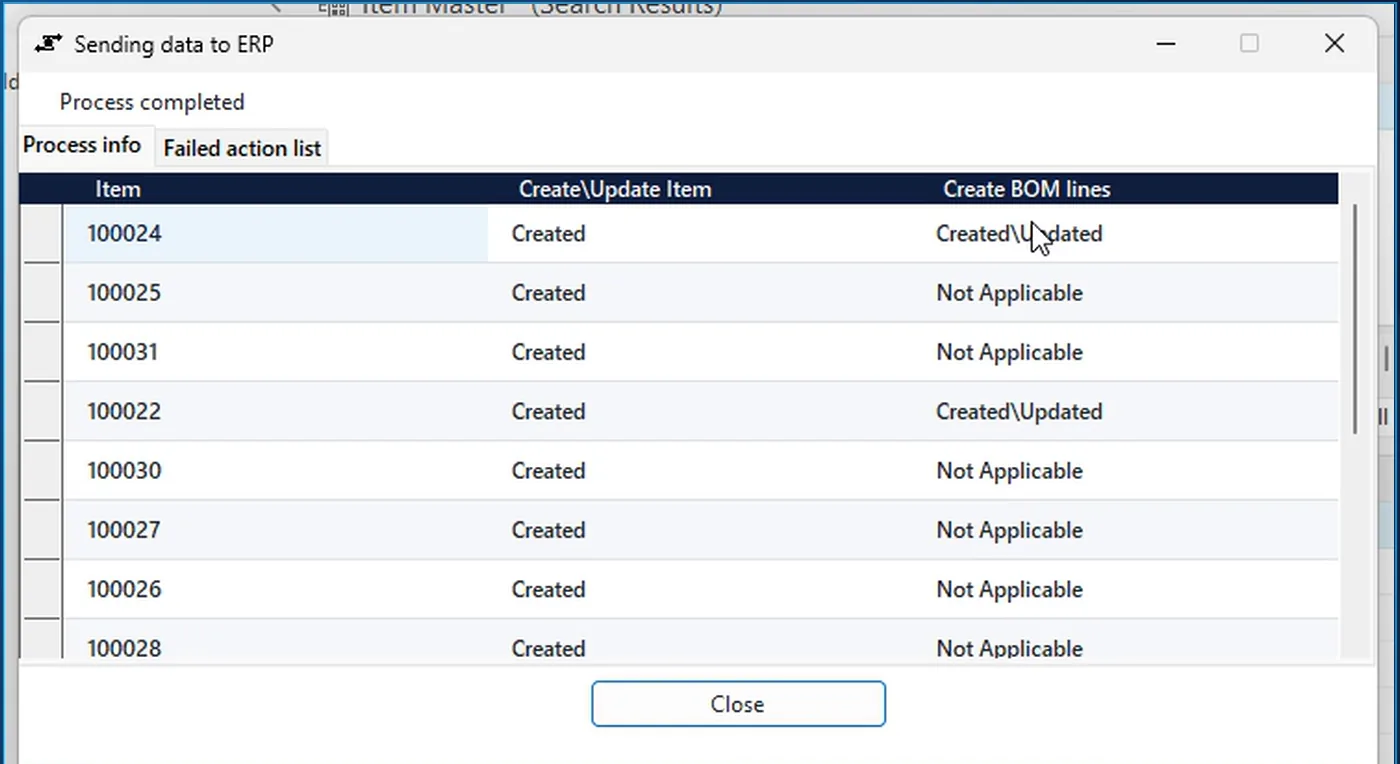Click row selector for item 100022
Viewport: 1400px width, 764px height.
click(x=42, y=411)
